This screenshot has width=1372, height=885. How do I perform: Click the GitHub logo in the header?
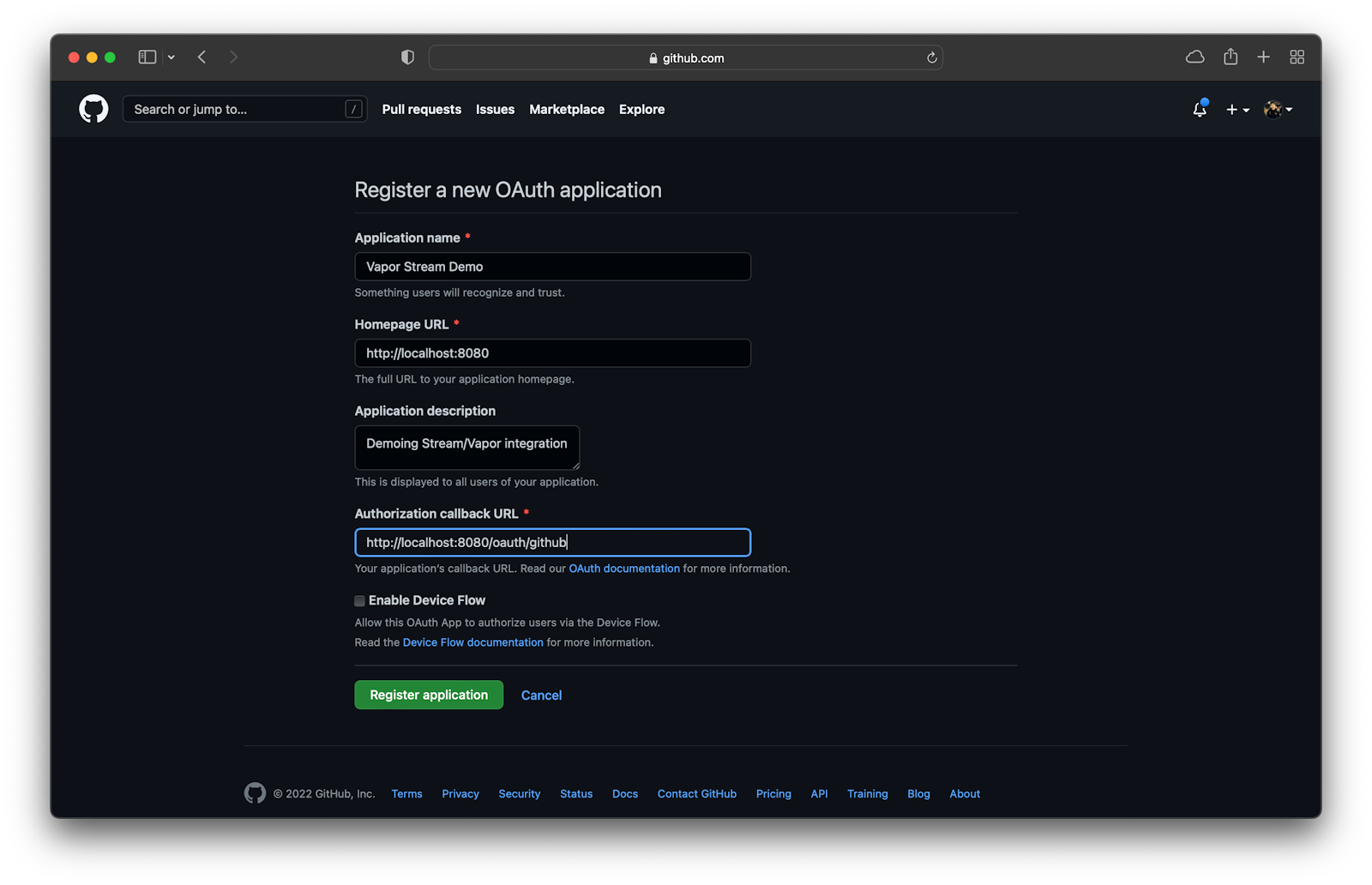[93, 109]
